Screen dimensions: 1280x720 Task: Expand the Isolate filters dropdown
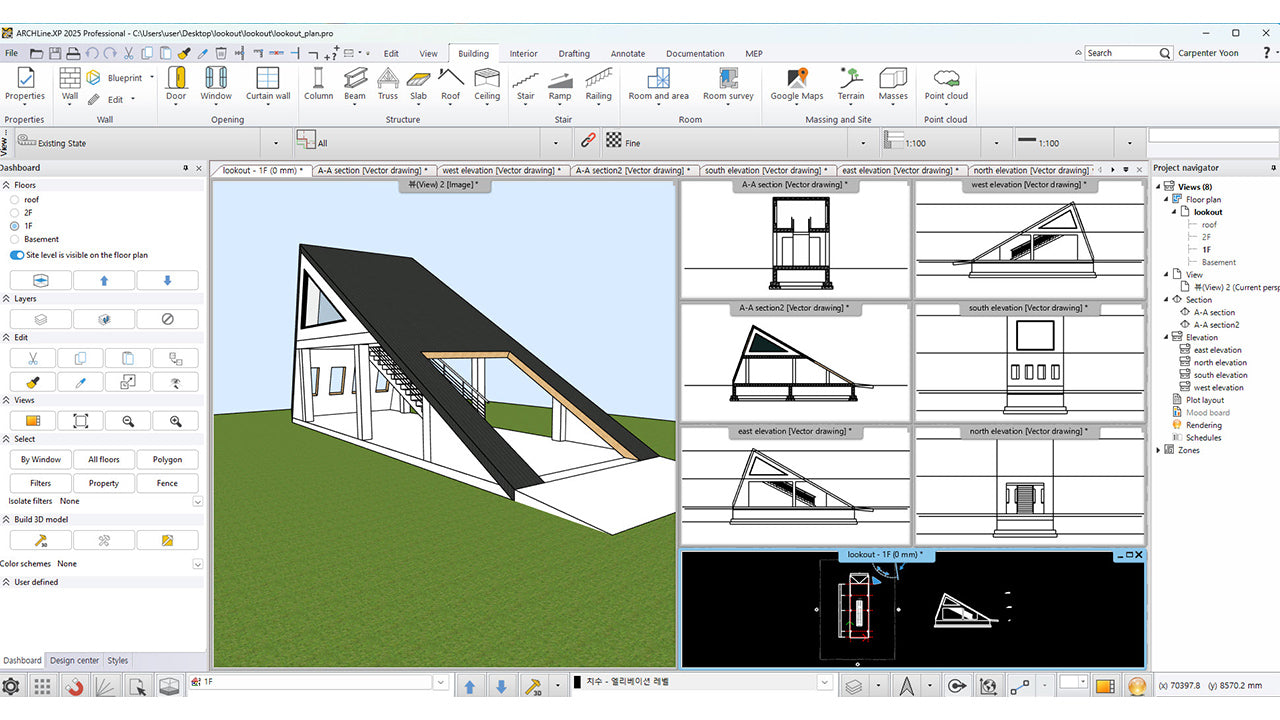pos(197,501)
